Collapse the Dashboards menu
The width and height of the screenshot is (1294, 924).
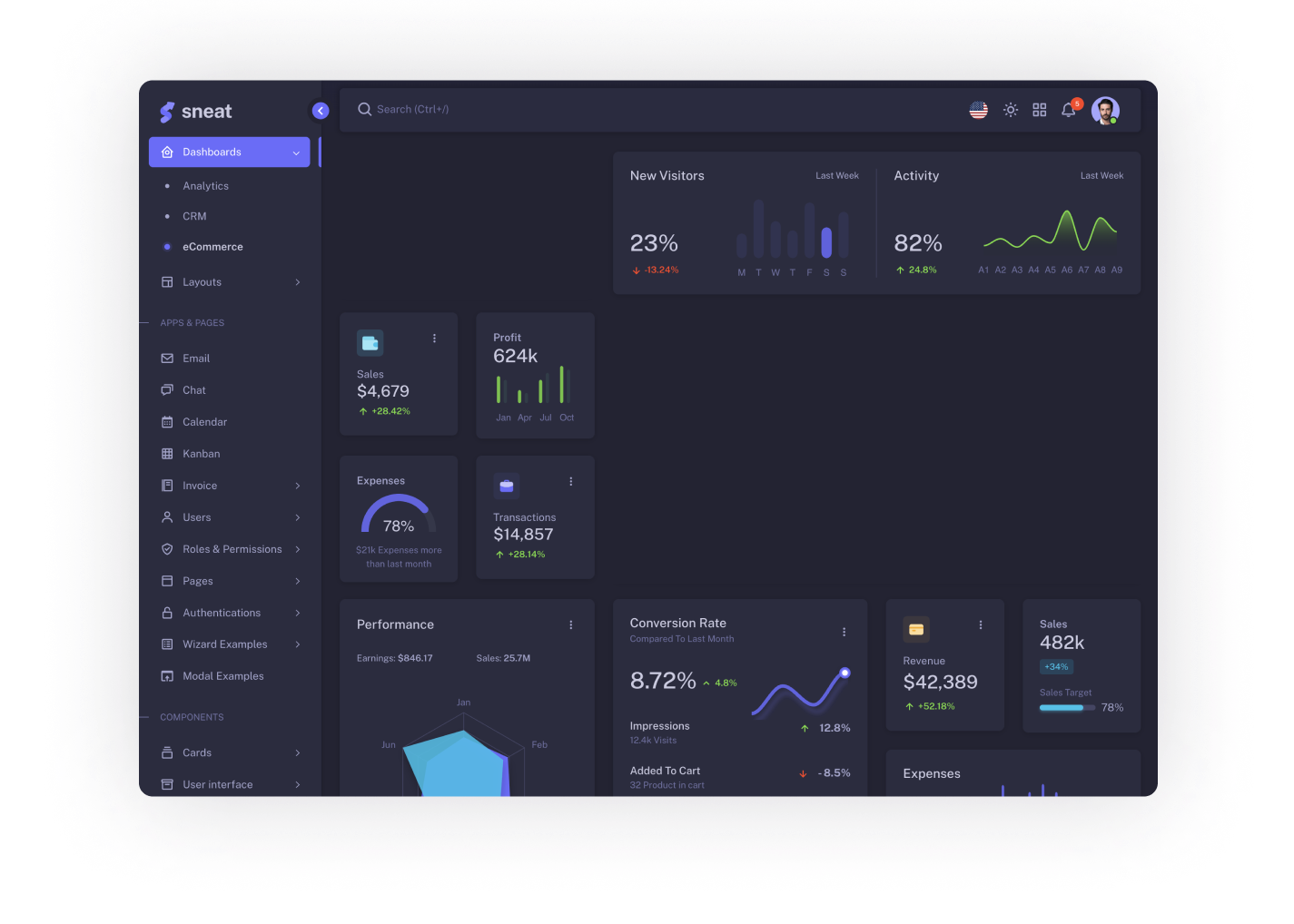(x=229, y=152)
